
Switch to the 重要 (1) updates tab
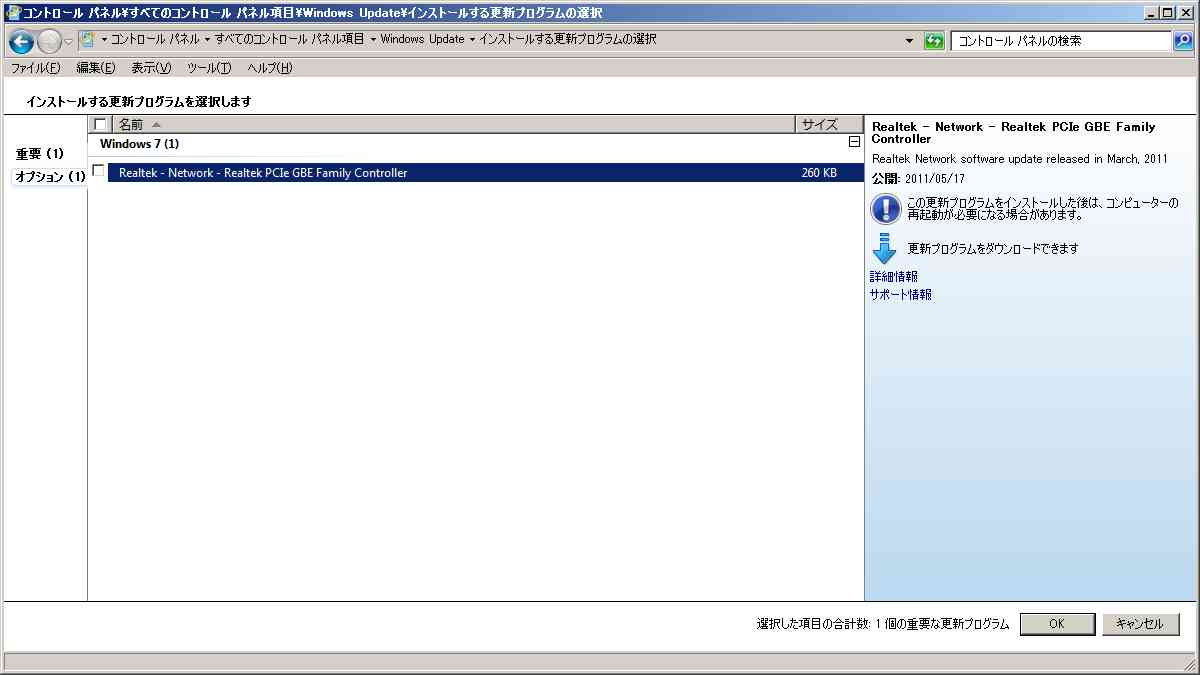40,154
